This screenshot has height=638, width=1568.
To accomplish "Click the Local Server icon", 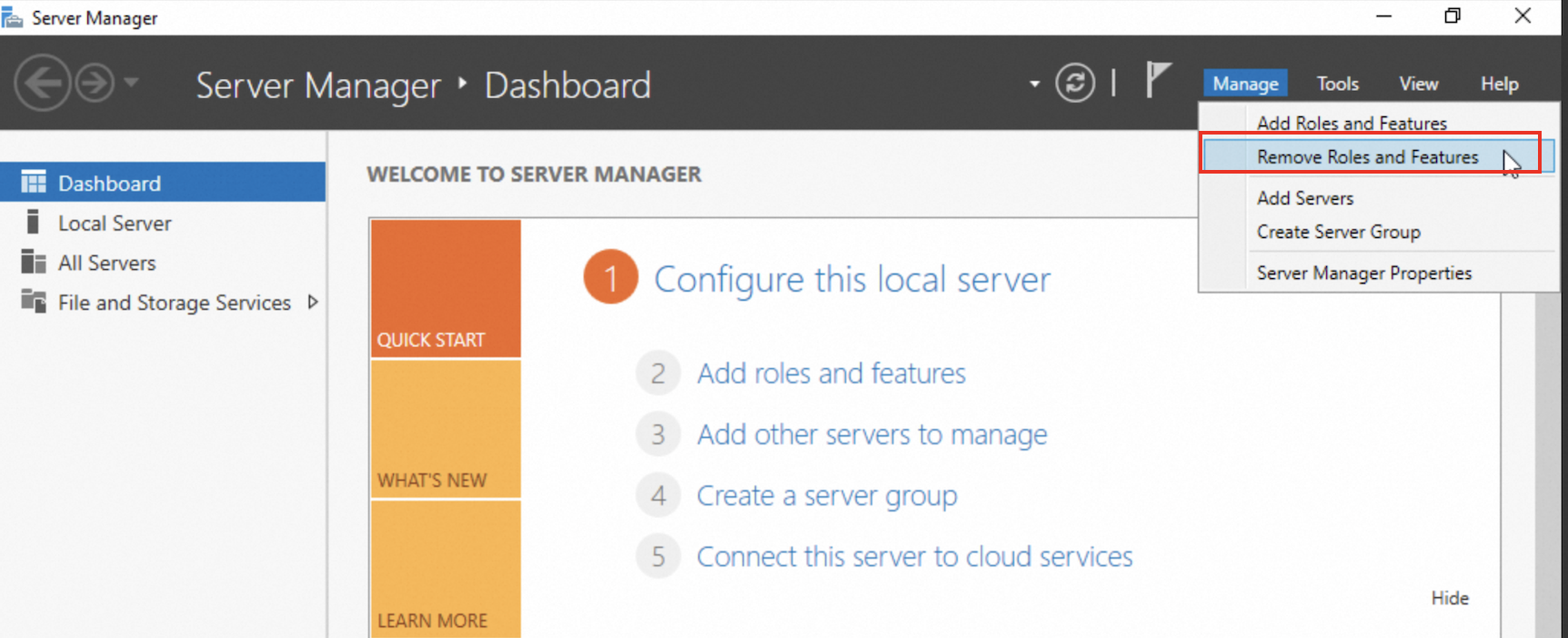I will click(x=34, y=223).
